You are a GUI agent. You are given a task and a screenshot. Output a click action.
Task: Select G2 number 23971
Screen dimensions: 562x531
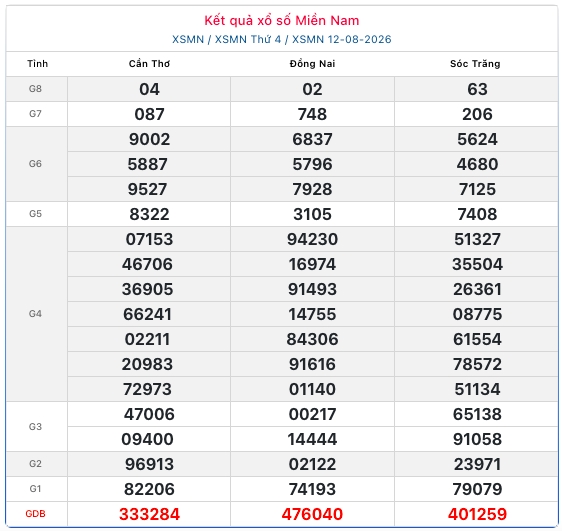(477, 464)
